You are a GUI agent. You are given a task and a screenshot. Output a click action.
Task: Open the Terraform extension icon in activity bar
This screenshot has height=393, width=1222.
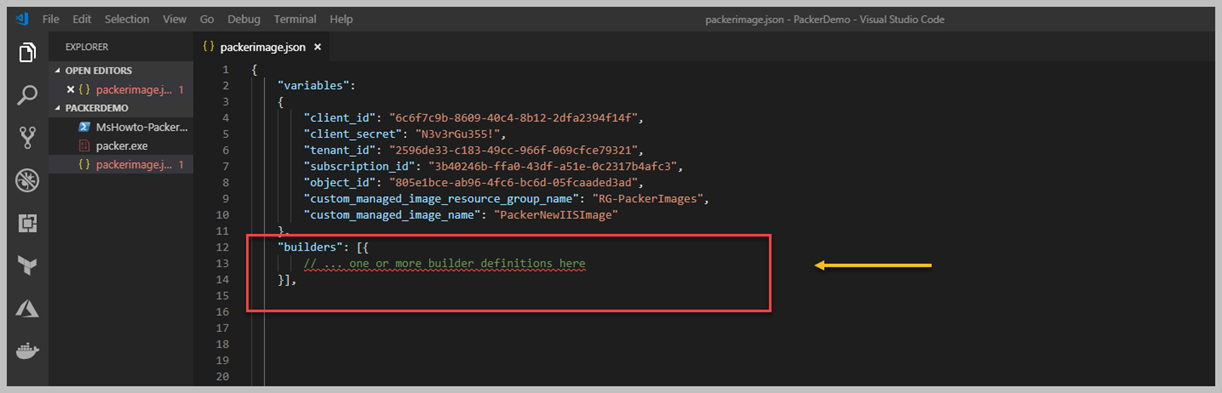(27, 266)
